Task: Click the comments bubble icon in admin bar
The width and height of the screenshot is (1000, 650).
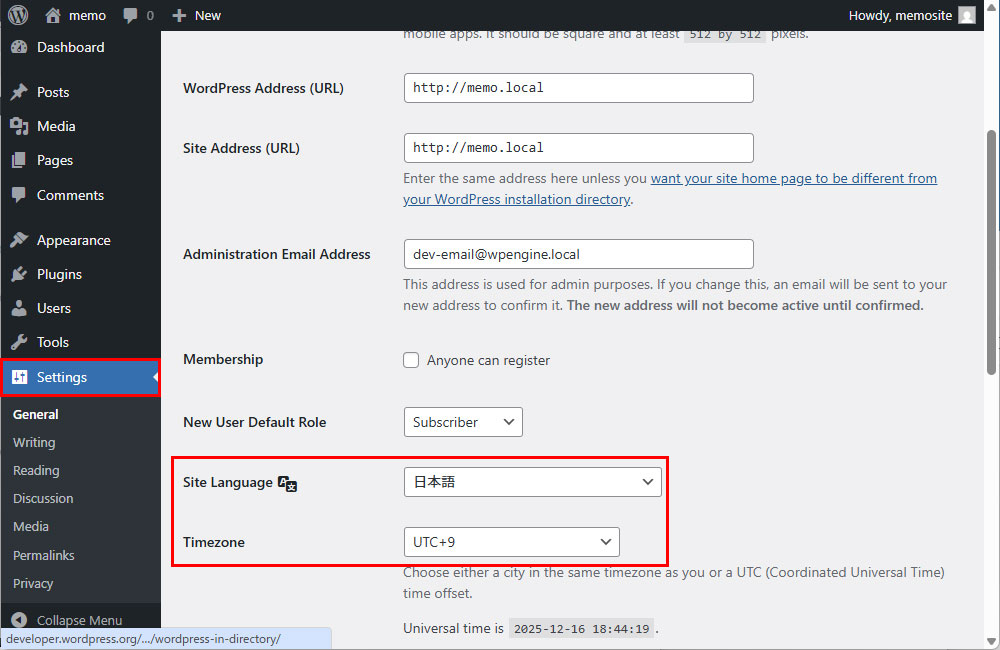Action: point(130,15)
